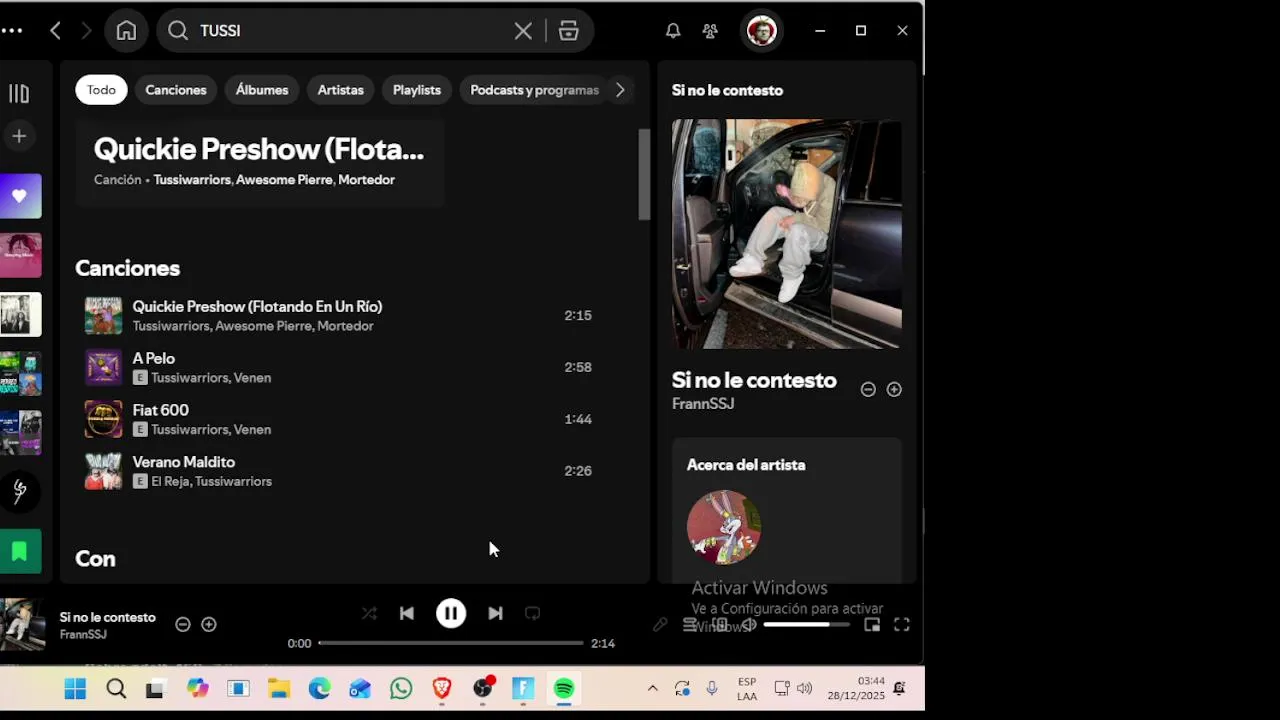Screen dimensions: 1280x720
Task: Open Connect to a device icon
Action: [719, 625]
